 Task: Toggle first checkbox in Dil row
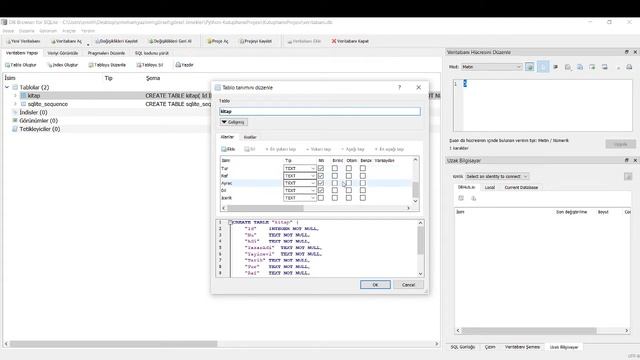321,190
